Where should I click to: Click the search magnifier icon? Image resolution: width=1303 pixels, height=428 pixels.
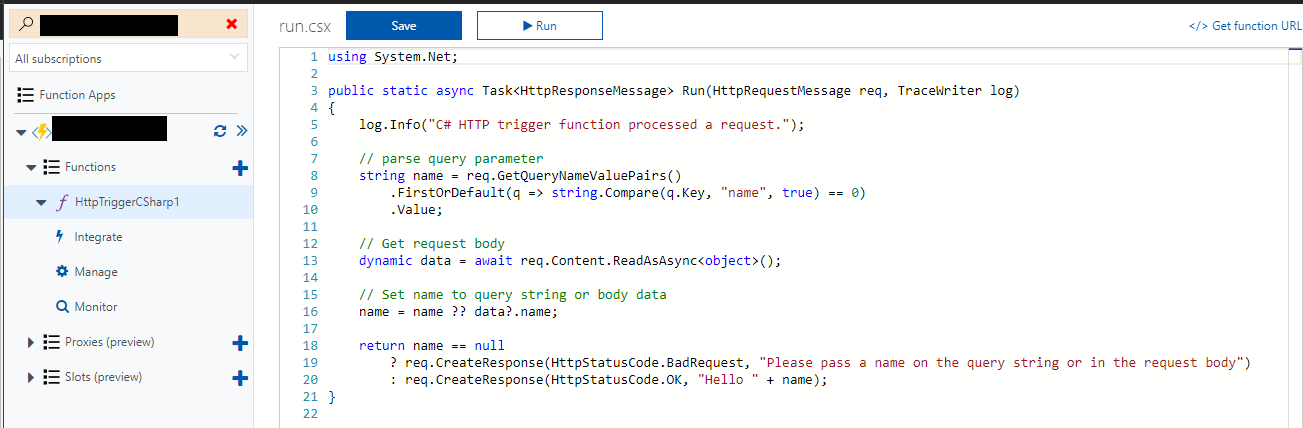[x=25, y=23]
